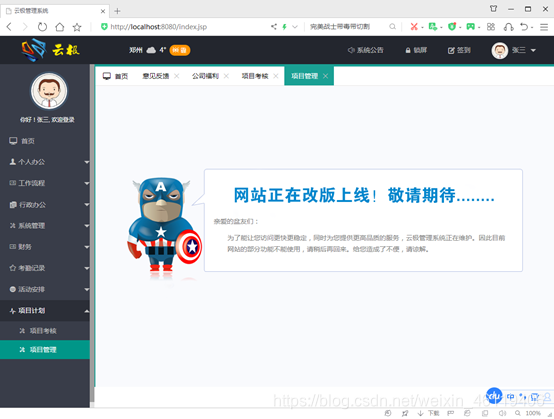The height and width of the screenshot is (419, 554).
Task: Collapse the 项目计划 sidebar menu
Action: coord(45,311)
